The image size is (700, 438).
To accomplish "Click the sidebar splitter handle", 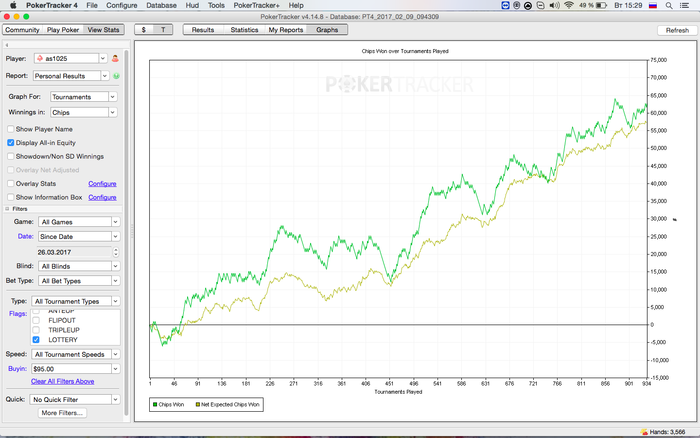I will pyautogui.click(x=132, y=231).
